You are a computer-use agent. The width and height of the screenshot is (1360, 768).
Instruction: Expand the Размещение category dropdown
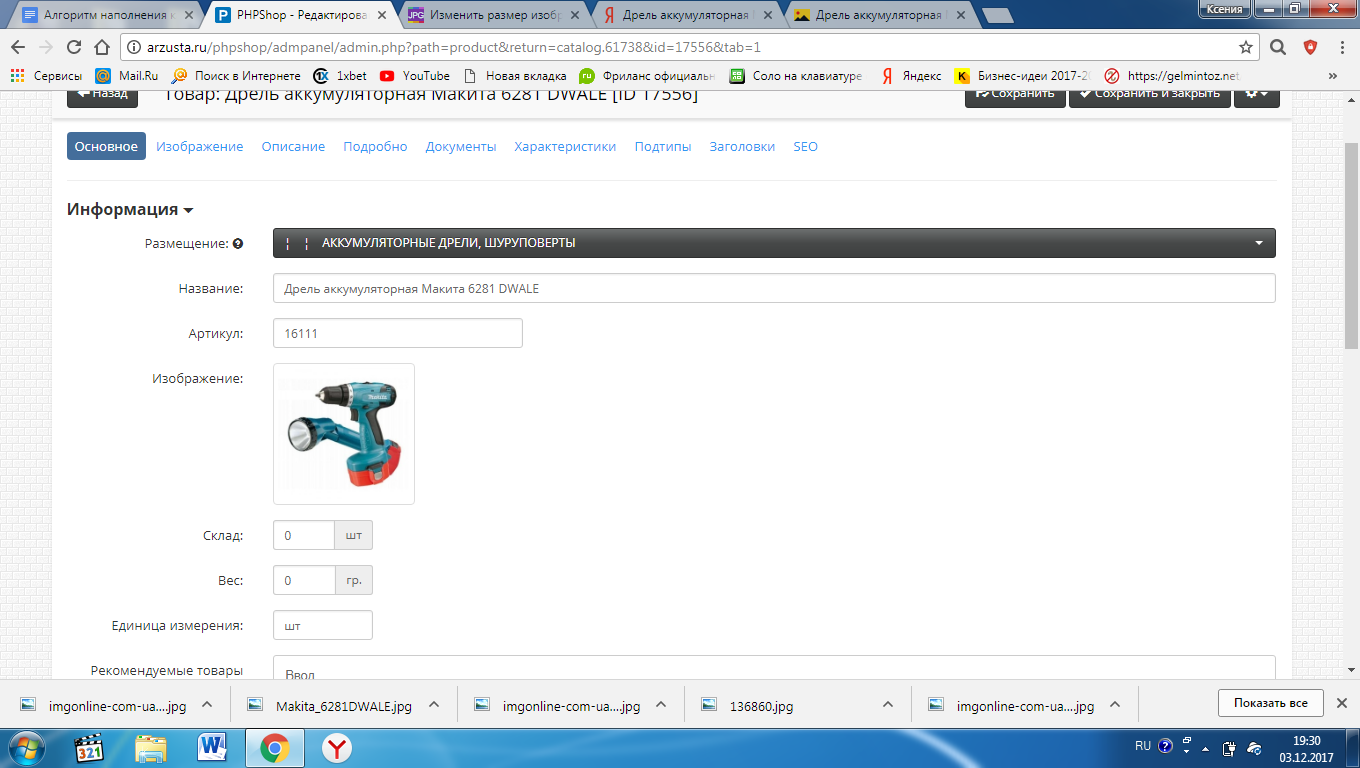click(774, 243)
